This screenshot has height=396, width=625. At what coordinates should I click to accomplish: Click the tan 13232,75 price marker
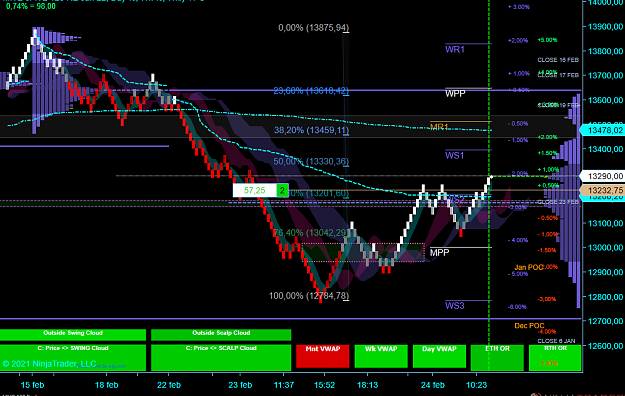coord(602,190)
